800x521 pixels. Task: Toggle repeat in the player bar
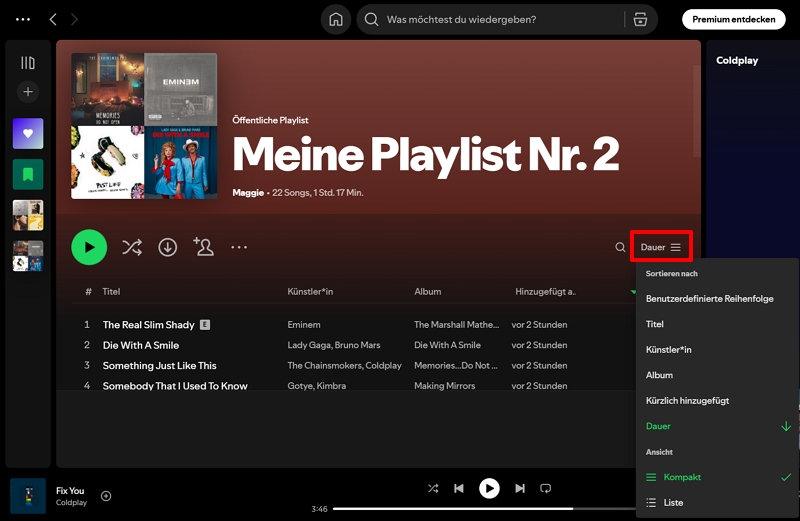click(545, 488)
